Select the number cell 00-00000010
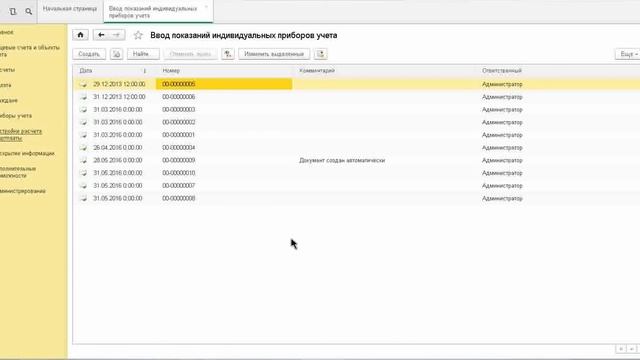This screenshot has width=640, height=360. point(178,173)
